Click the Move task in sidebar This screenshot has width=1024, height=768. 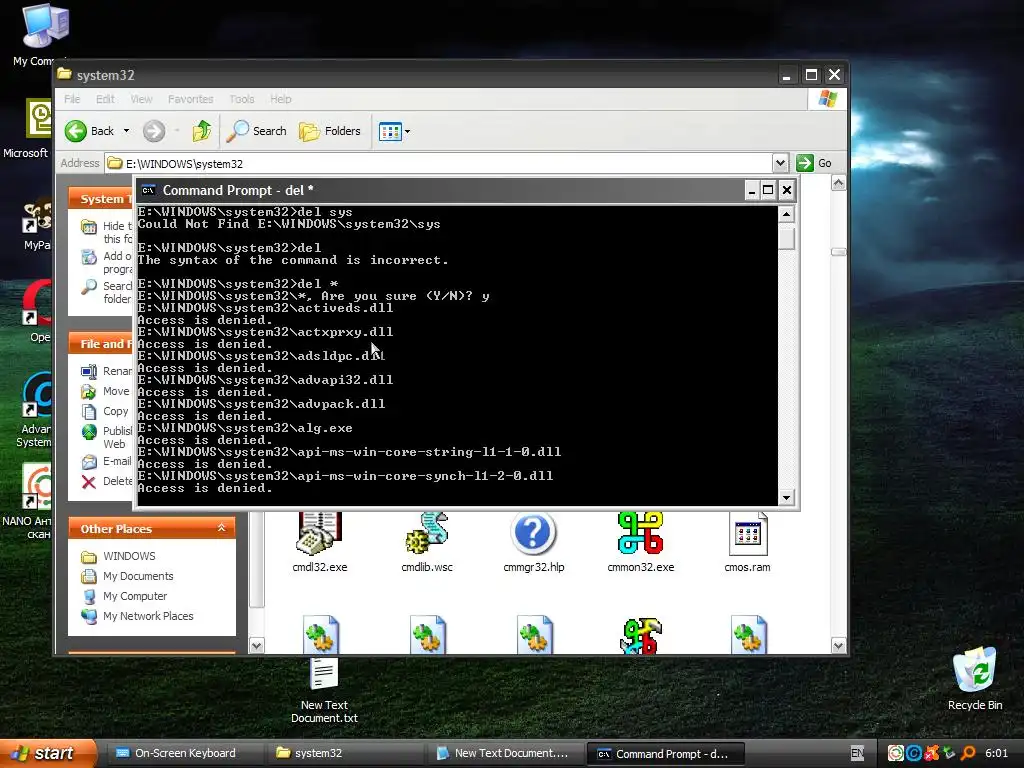pos(106,391)
